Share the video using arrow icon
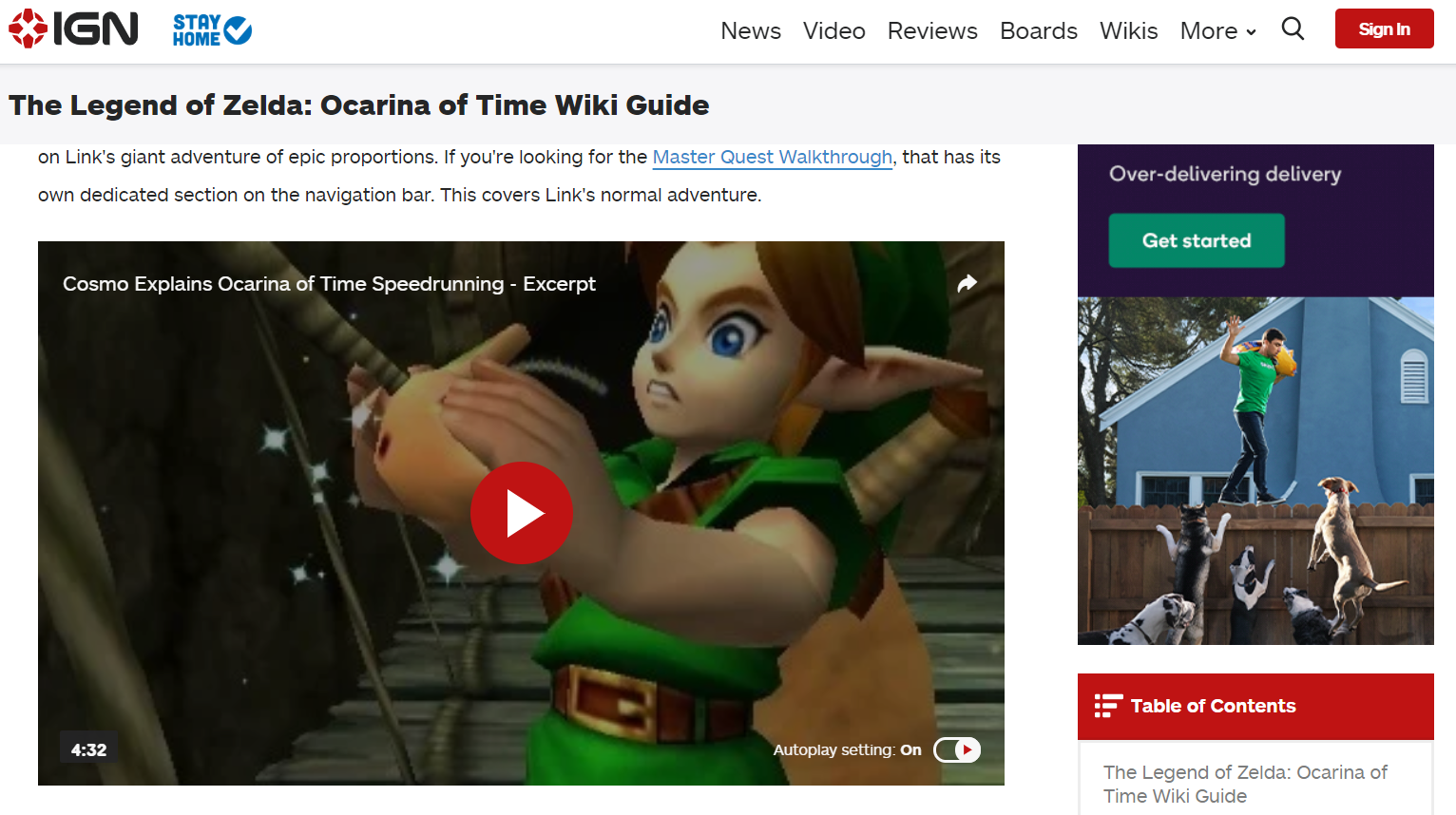The width and height of the screenshot is (1456, 815). tap(967, 283)
